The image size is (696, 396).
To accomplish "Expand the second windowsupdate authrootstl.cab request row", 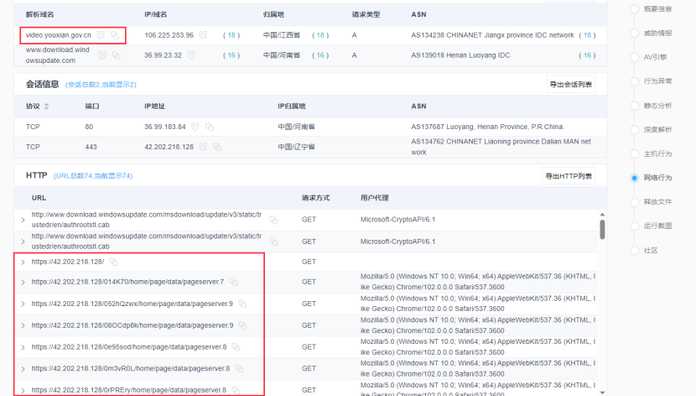I will 23,242.
